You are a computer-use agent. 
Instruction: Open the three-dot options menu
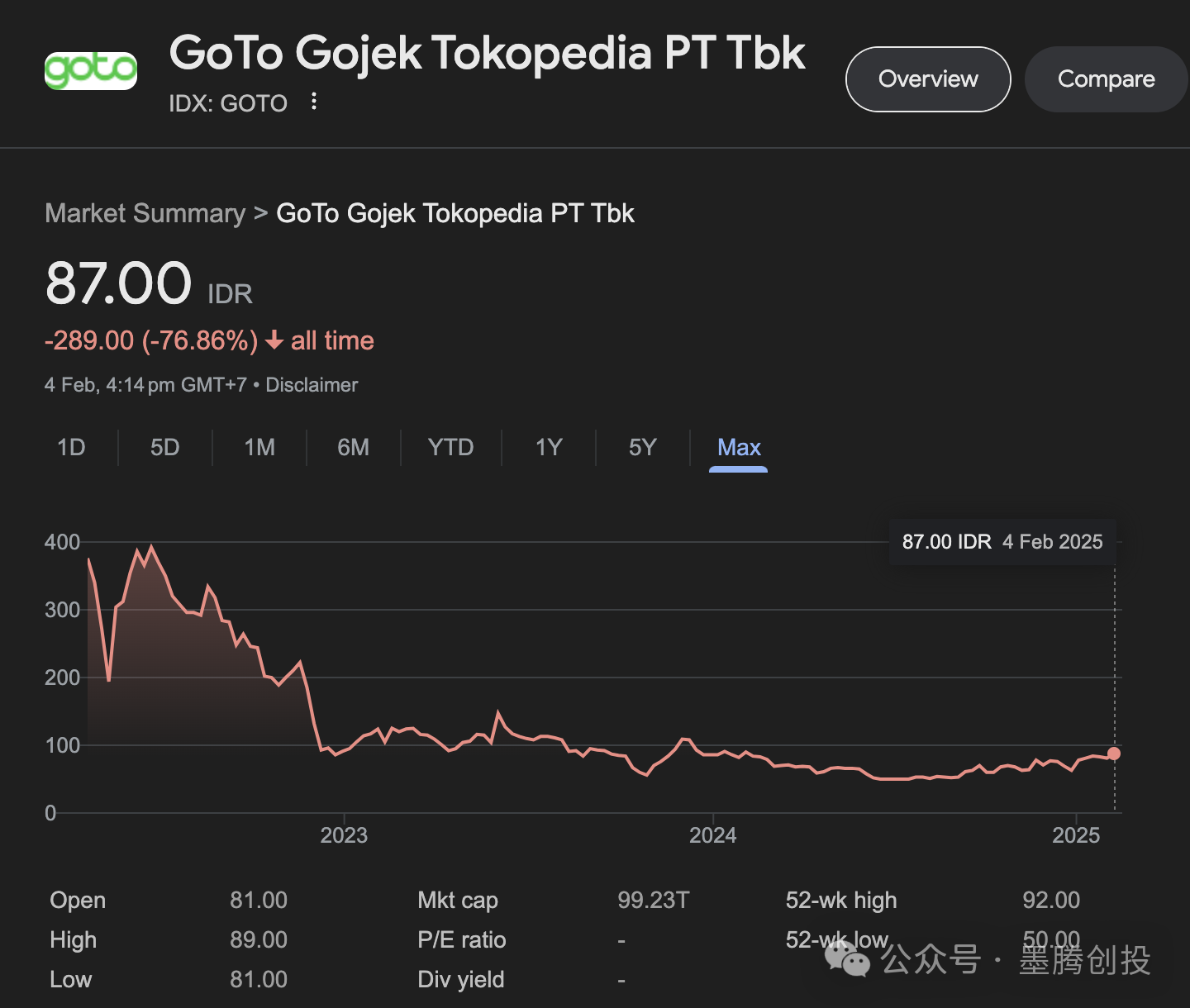coord(314,102)
